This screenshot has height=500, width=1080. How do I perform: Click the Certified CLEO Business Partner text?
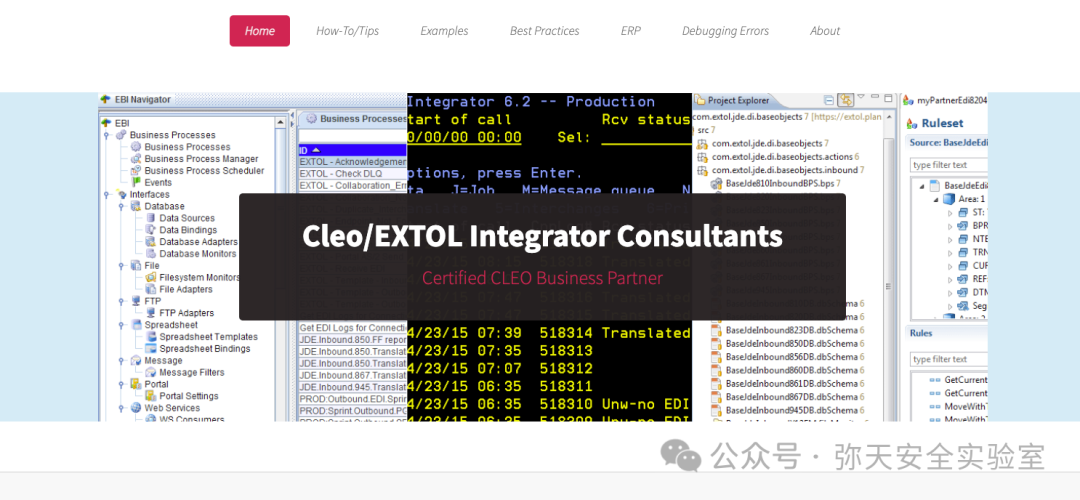(x=542, y=278)
